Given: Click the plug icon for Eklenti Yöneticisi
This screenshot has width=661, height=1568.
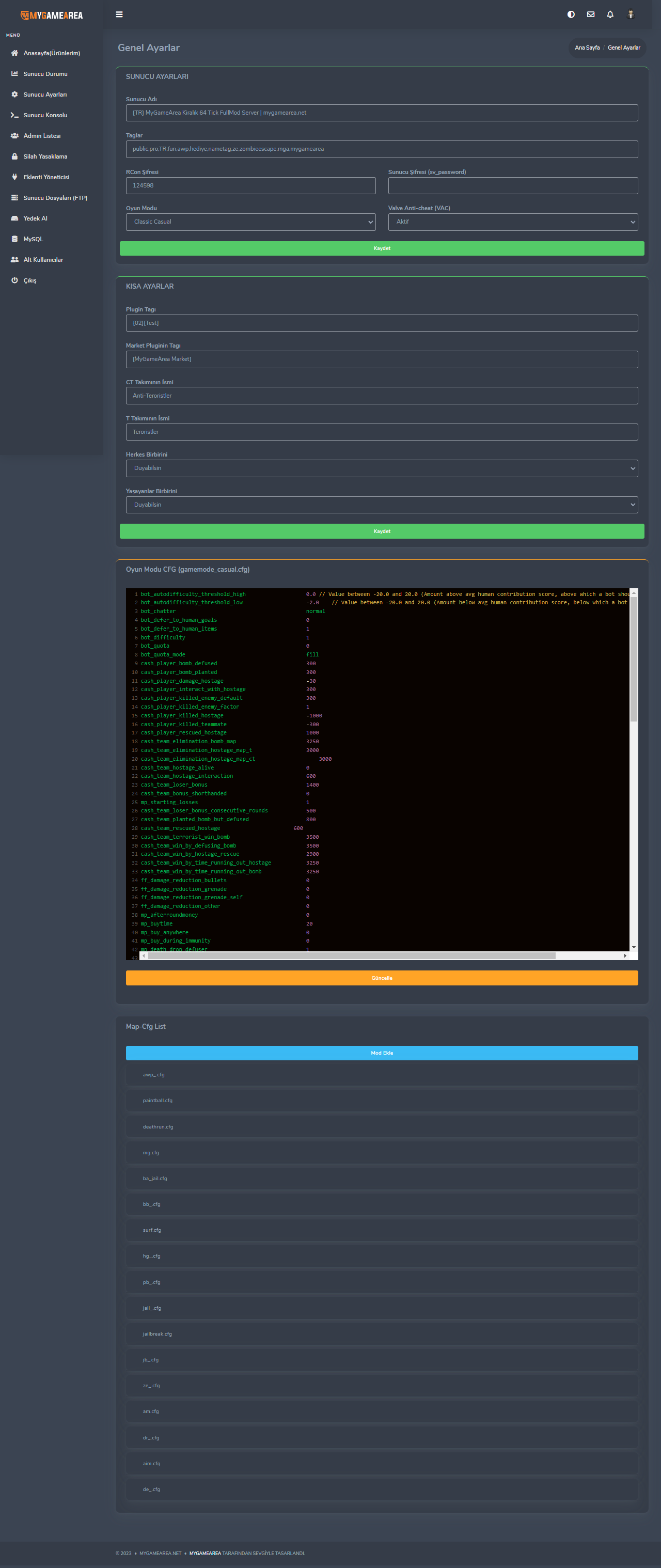Looking at the screenshot, I should click(x=14, y=177).
